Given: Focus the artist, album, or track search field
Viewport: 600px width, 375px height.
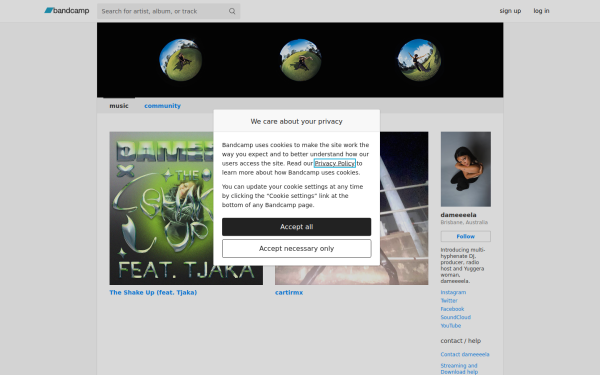Looking at the screenshot, I should [168, 11].
